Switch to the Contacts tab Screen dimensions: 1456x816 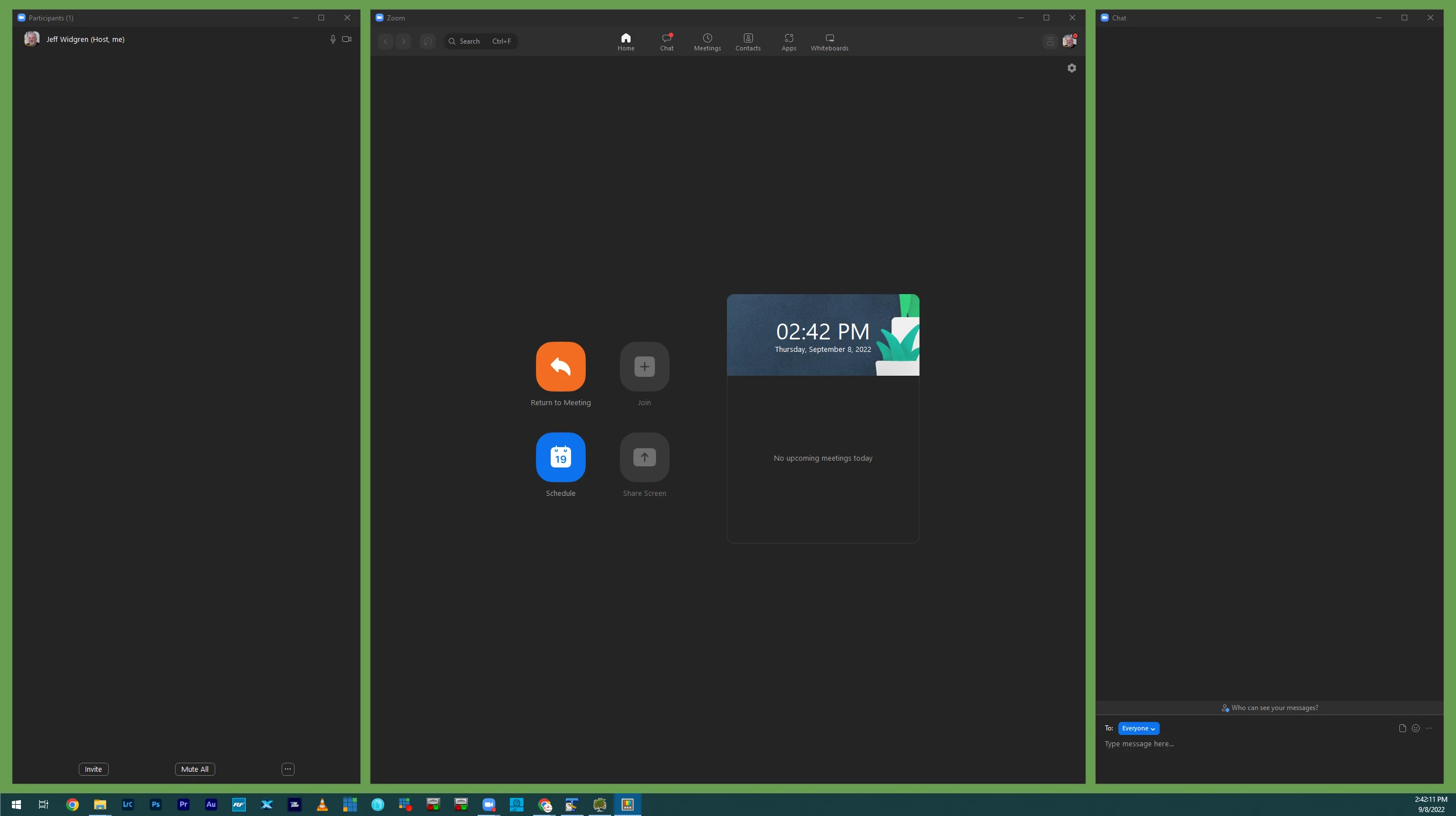[x=748, y=42]
